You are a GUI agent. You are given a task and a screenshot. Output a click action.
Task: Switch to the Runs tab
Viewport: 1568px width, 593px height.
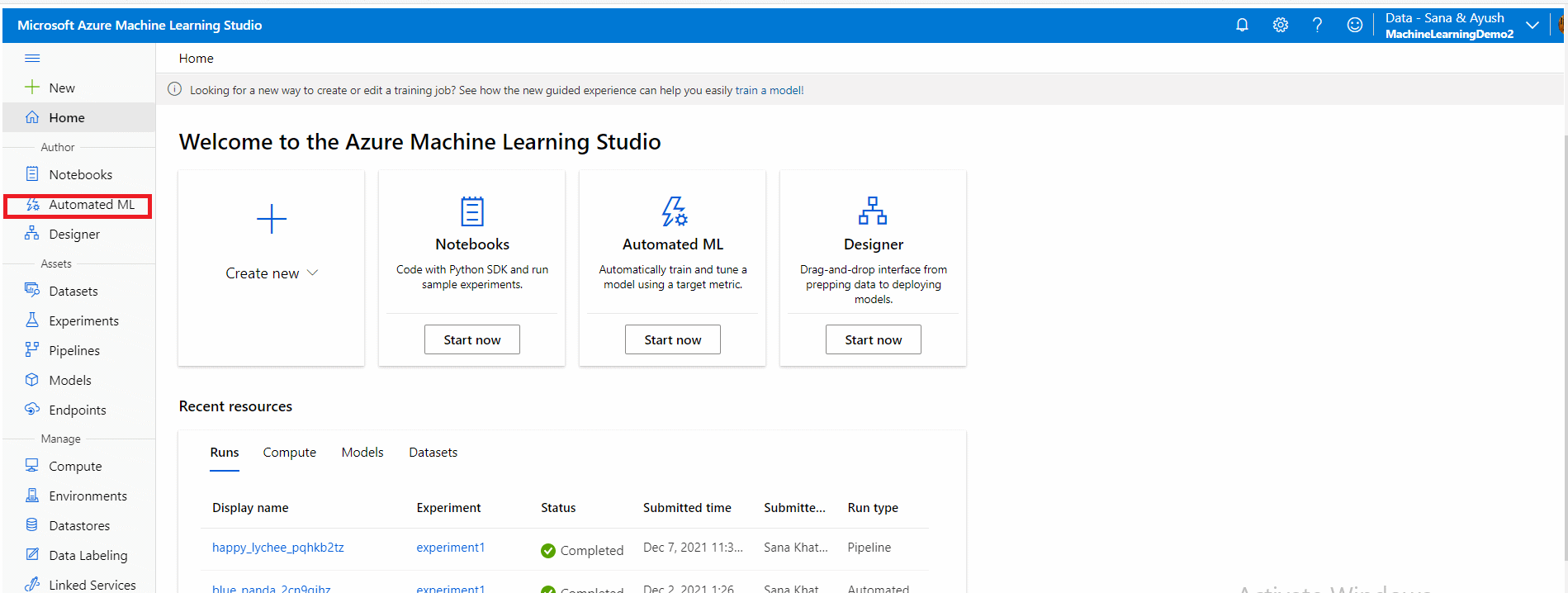point(225,453)
